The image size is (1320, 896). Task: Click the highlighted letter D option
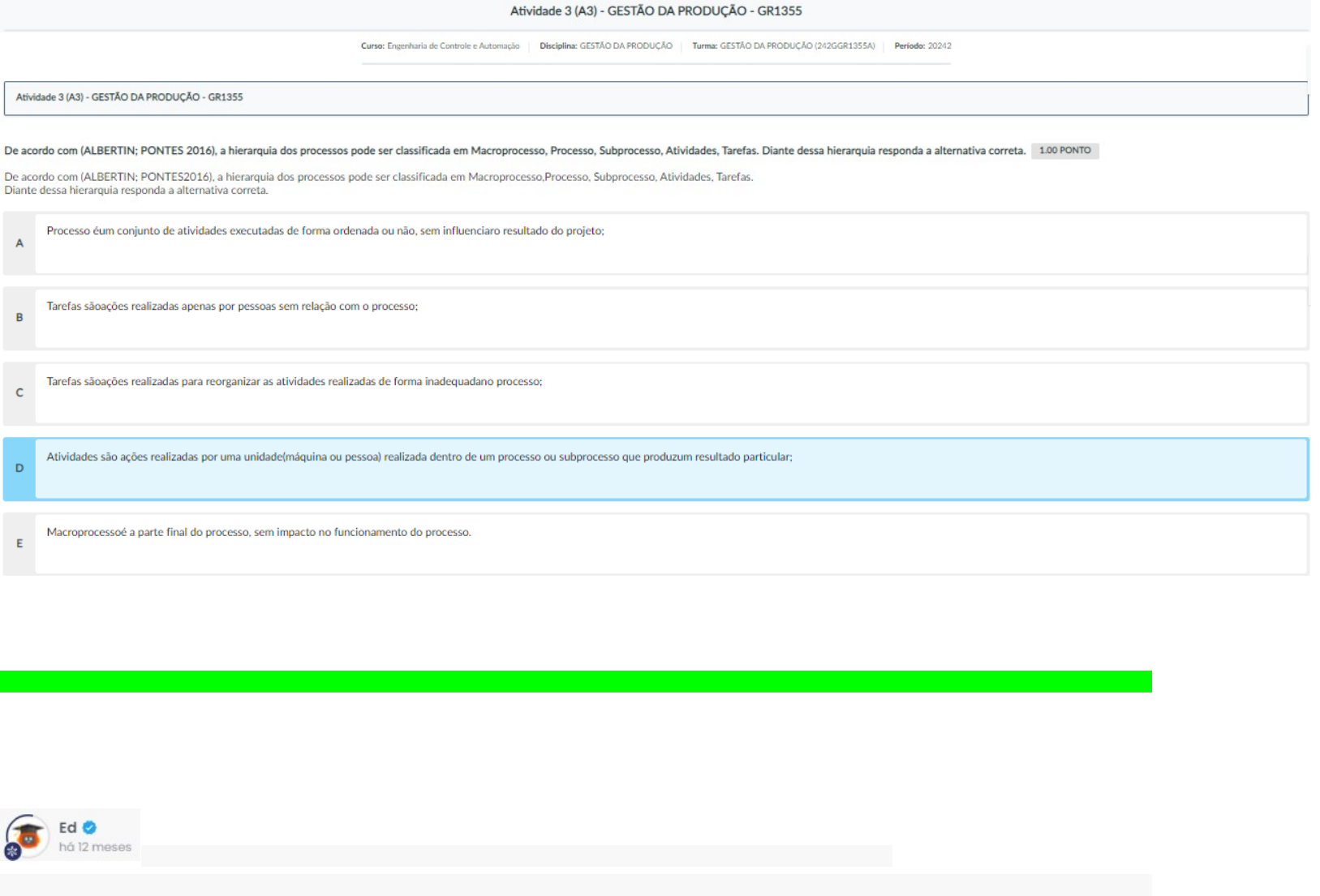coord(19,469)
